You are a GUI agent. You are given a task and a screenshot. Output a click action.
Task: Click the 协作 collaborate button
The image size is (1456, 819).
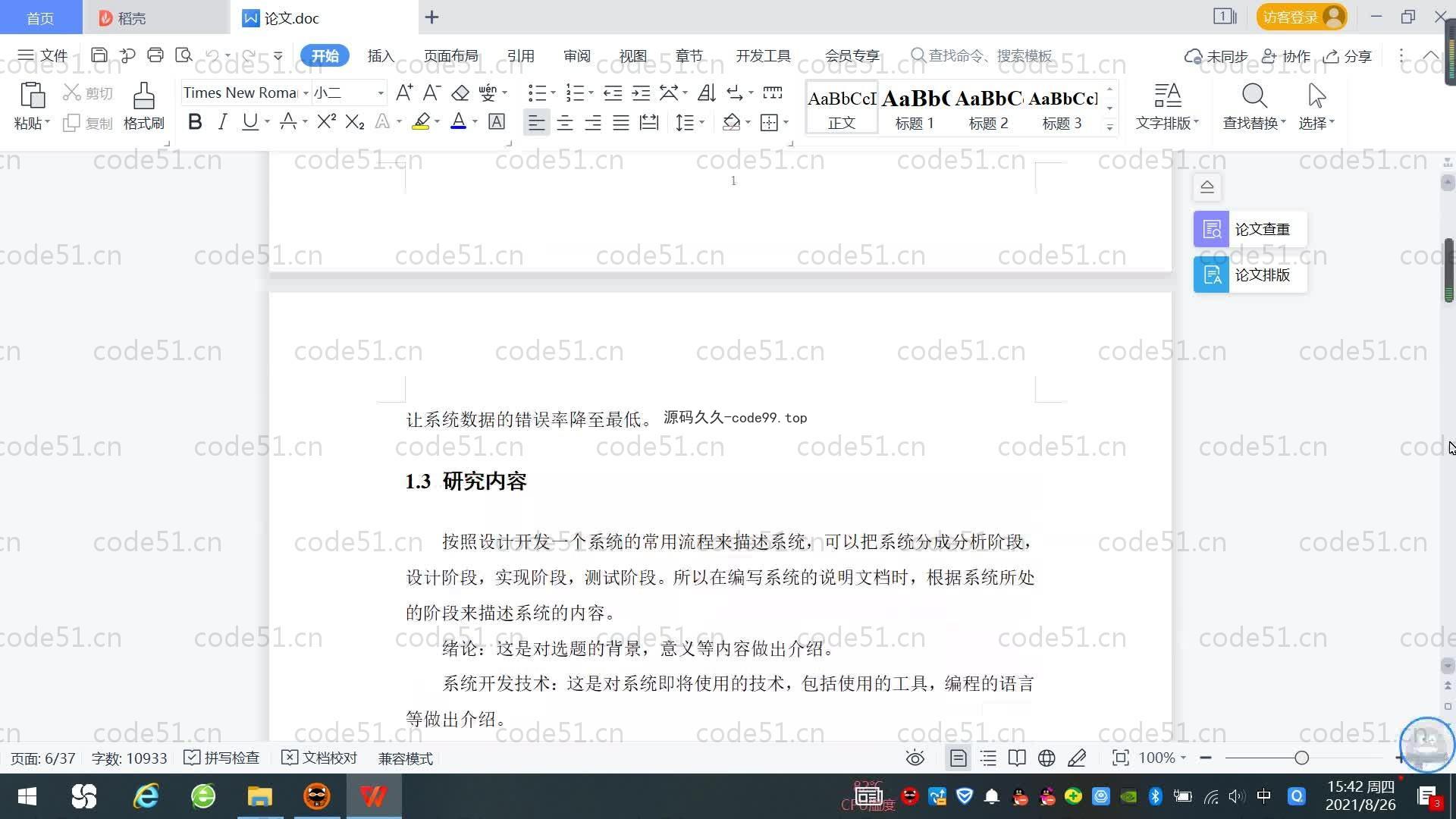[1286, 56]
